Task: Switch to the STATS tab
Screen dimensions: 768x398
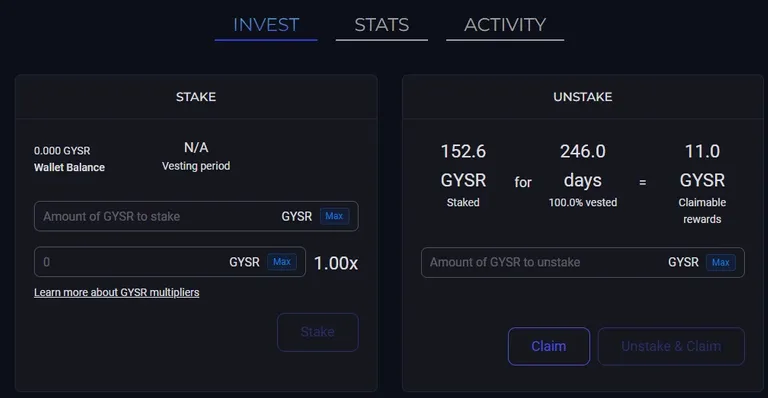Action: click(x=382, y=25)
